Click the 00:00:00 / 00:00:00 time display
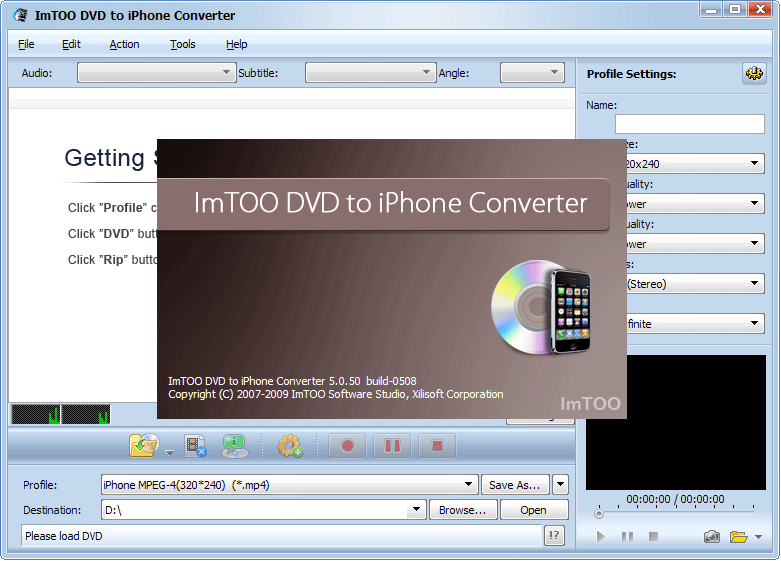This screenshot has width=781, height=561. tap(675, 499)
